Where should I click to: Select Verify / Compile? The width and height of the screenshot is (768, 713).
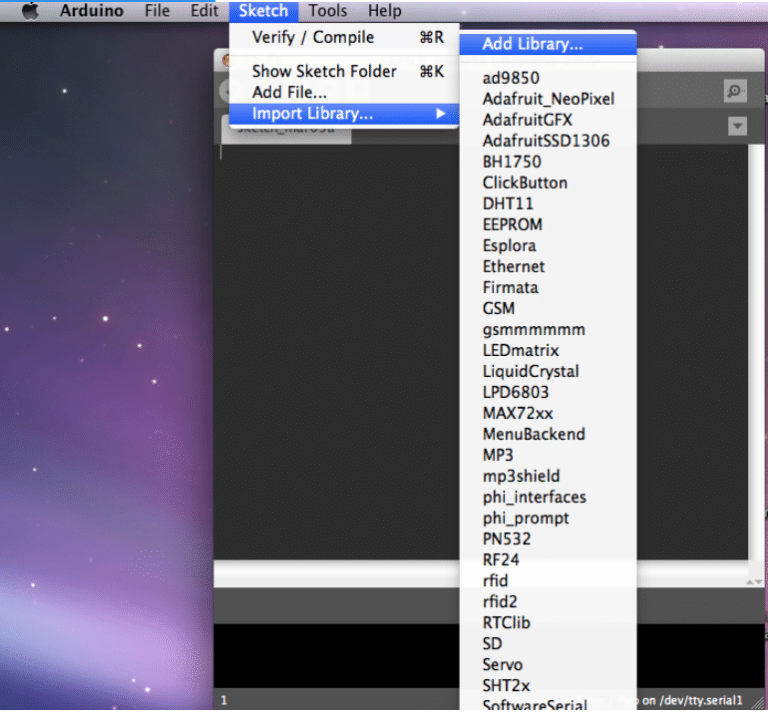[313, 38]
